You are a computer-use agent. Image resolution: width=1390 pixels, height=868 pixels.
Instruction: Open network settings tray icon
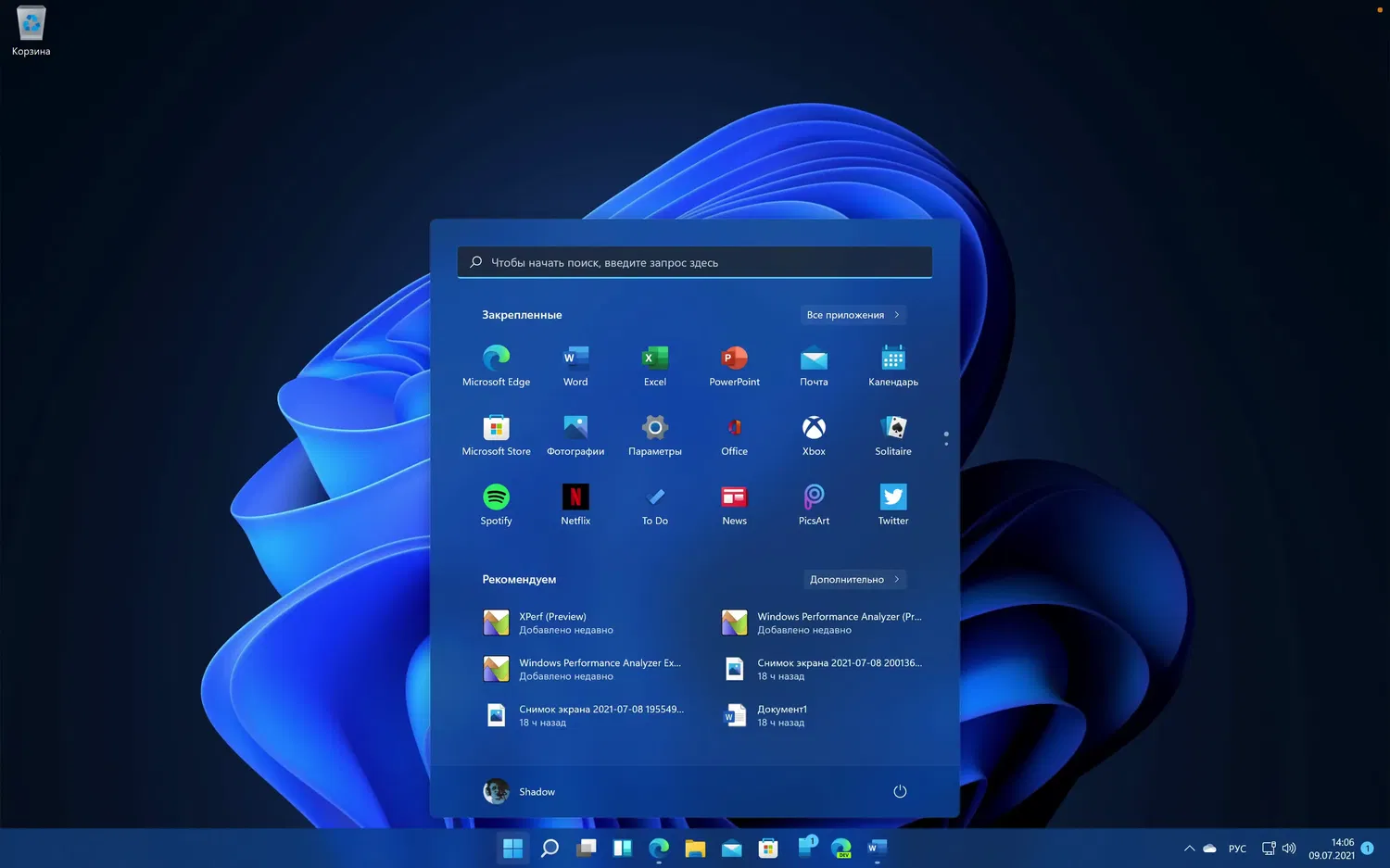pyautogui.click(x=1269, y=849)
